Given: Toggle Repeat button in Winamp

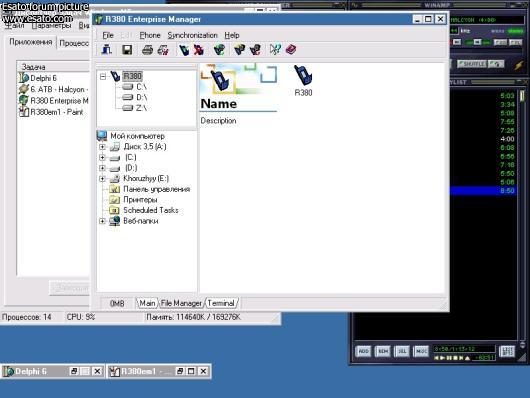Looking at the screenshot, I should coord(496,64).
